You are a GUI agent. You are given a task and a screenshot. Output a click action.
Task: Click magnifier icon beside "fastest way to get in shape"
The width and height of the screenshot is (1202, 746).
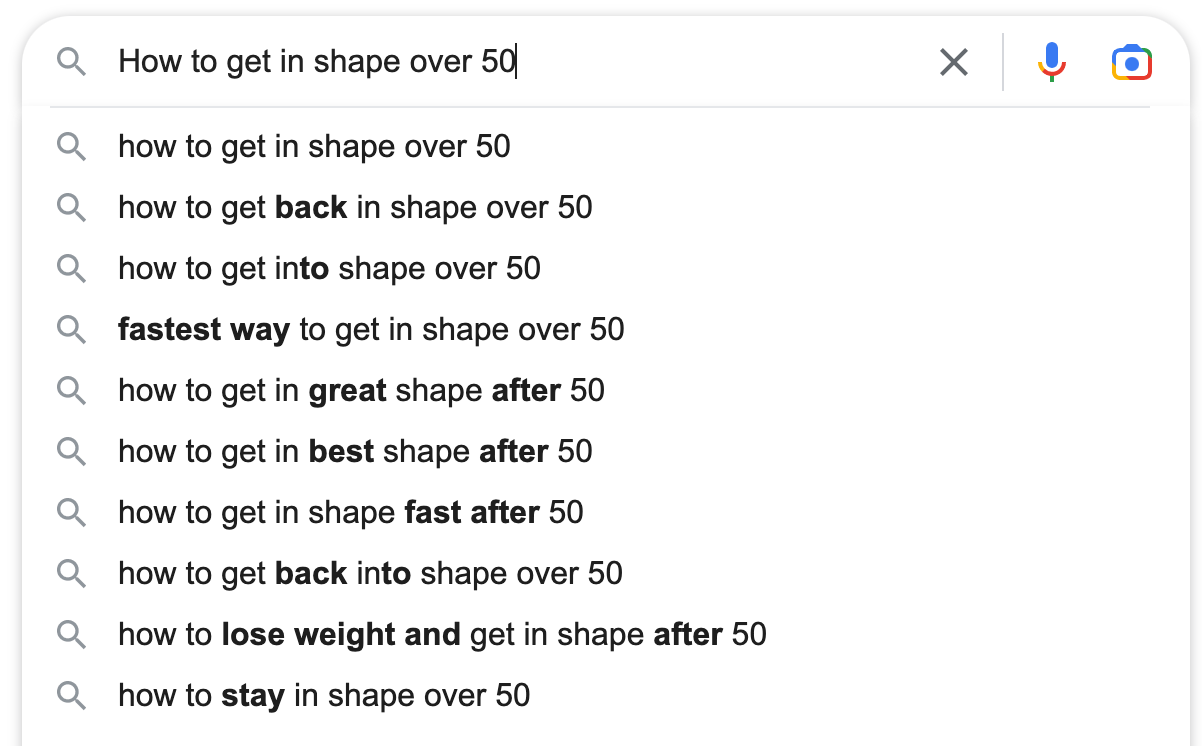coord(71,329)
